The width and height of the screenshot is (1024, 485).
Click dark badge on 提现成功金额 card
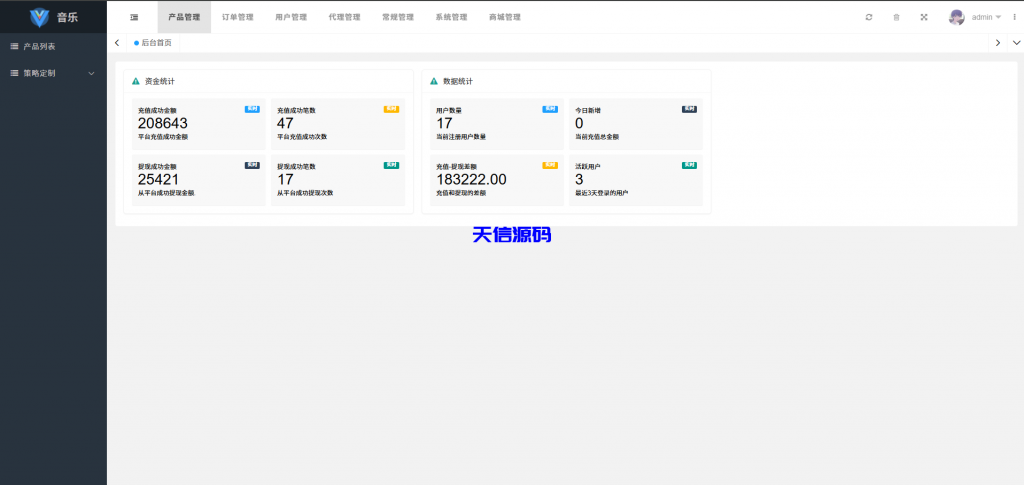click(x=252, y=166)
